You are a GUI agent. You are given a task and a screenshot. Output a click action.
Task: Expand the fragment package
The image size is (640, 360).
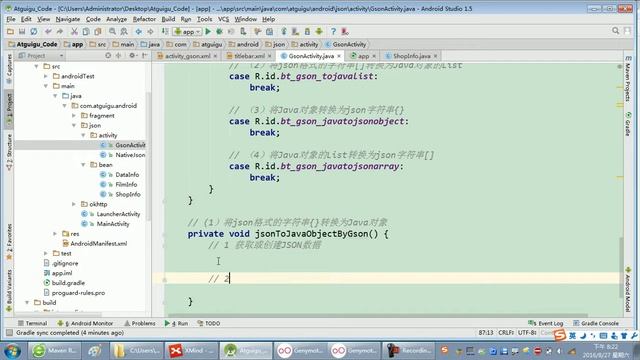[x=74, y=116]
